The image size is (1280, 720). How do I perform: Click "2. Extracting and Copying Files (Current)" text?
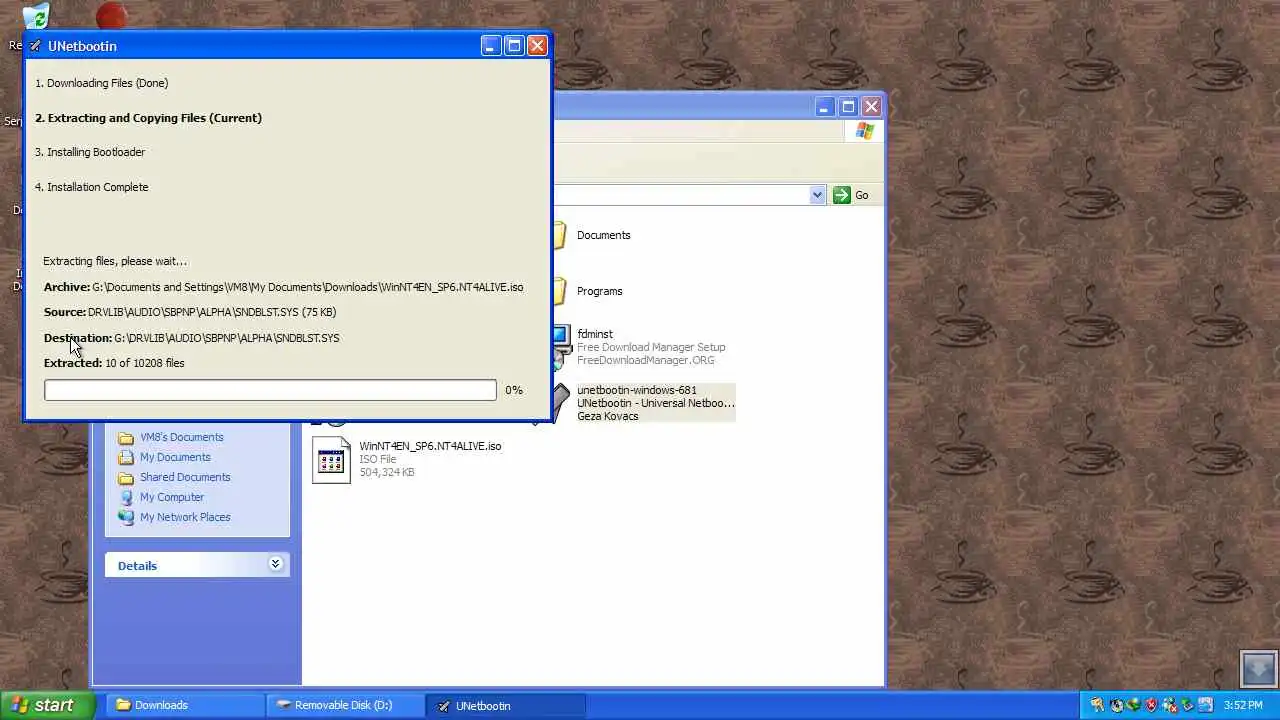(x=148, y=118)
